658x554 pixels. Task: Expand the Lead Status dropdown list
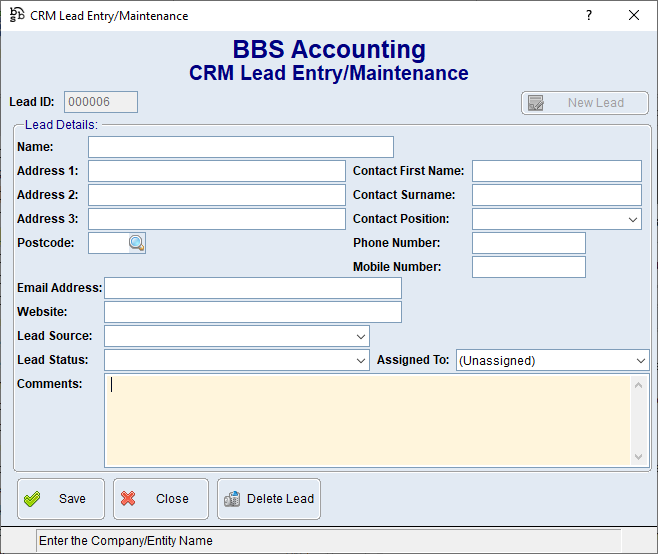360,360
